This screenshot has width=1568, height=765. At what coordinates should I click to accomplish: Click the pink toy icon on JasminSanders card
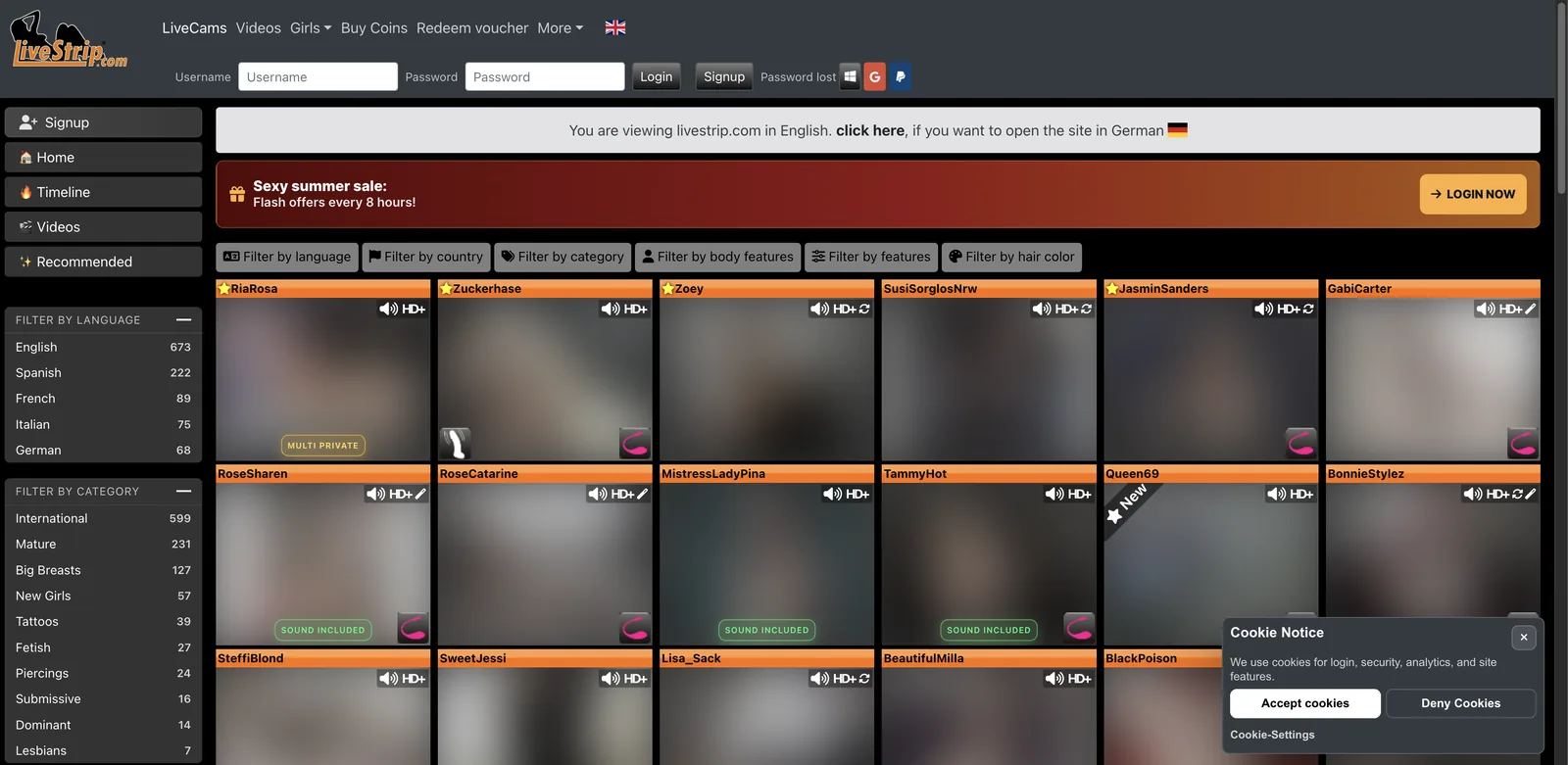1300,444
